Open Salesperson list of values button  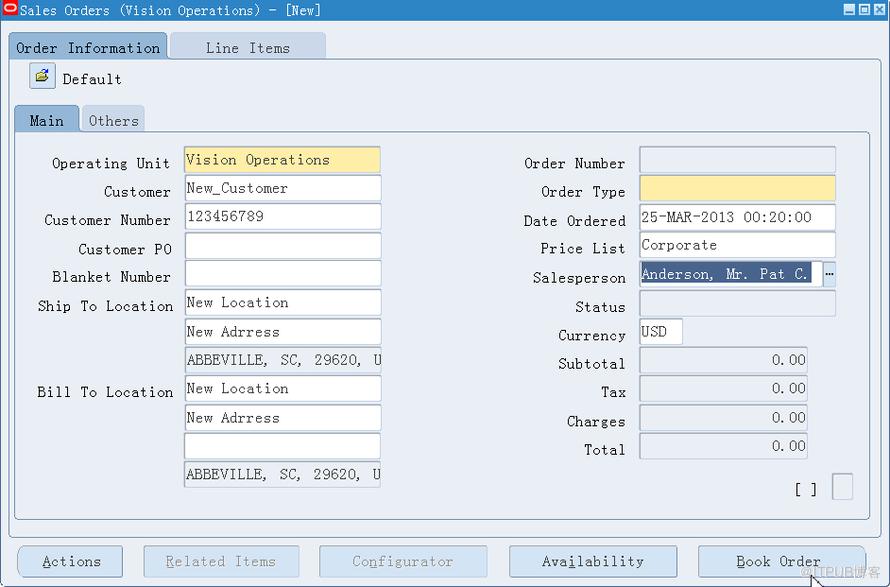(x=829, y=274)
